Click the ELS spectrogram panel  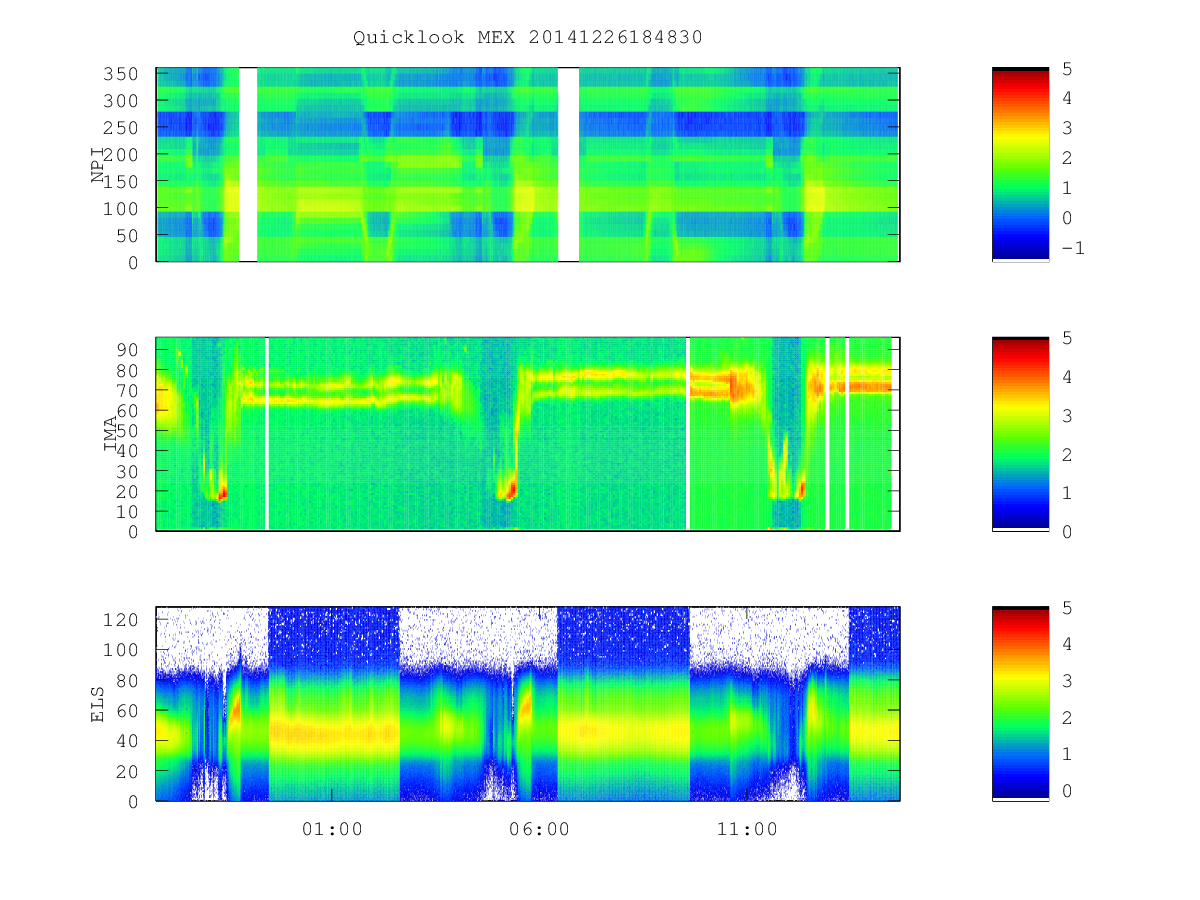[528, 703]
